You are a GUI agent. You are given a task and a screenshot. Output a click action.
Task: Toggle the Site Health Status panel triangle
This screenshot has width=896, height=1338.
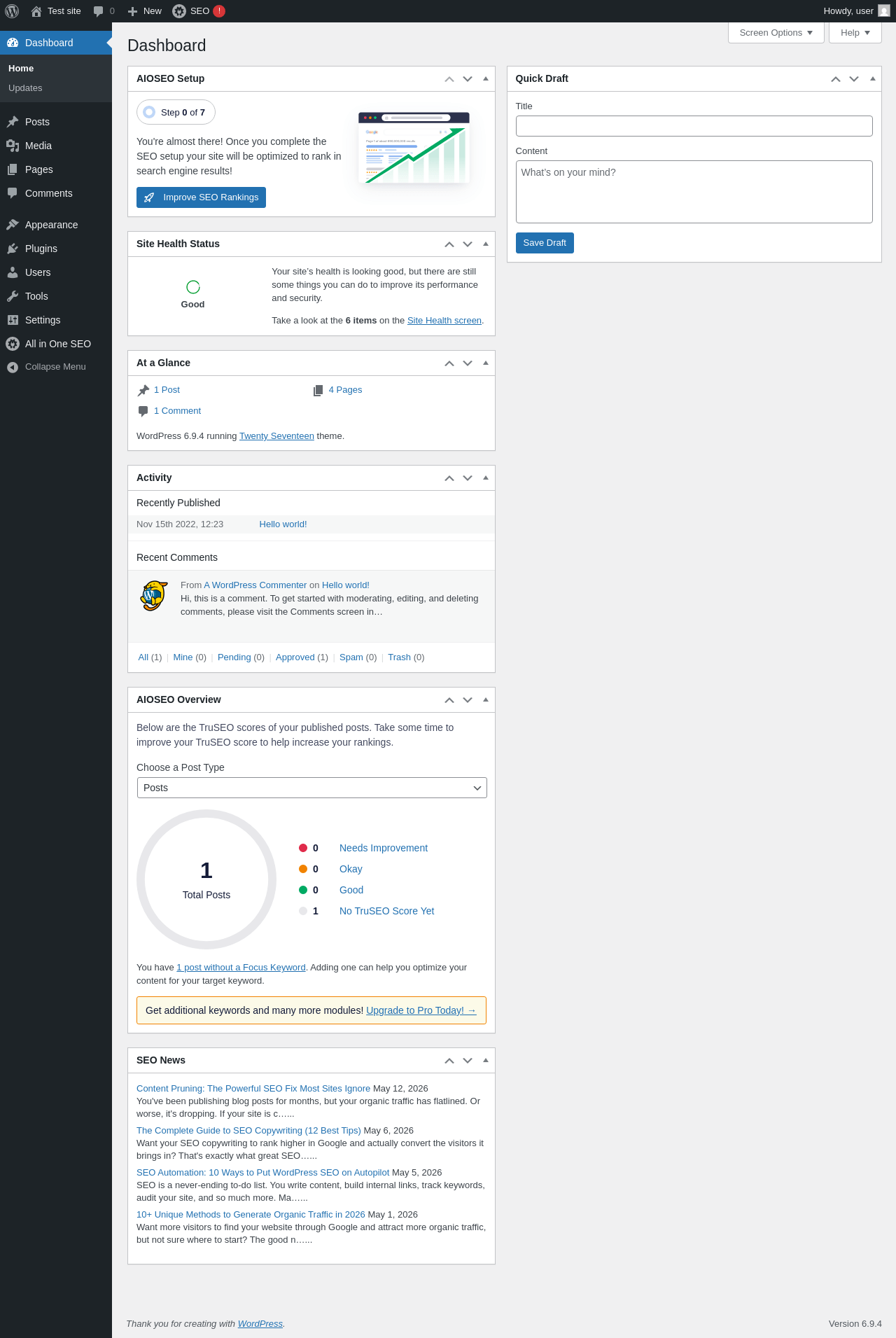(486, 244)
